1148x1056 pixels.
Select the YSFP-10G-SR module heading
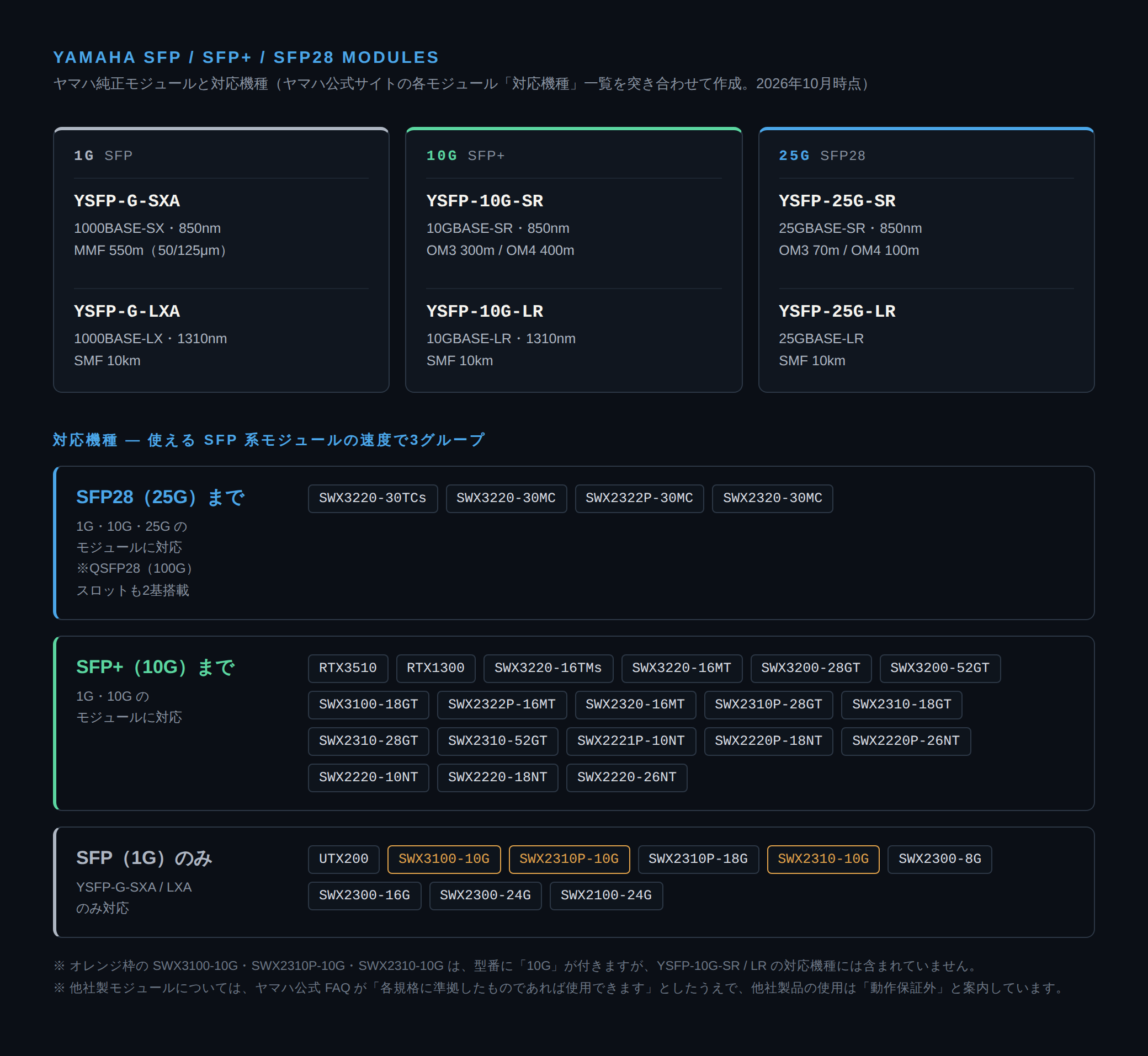click(485, 201)
